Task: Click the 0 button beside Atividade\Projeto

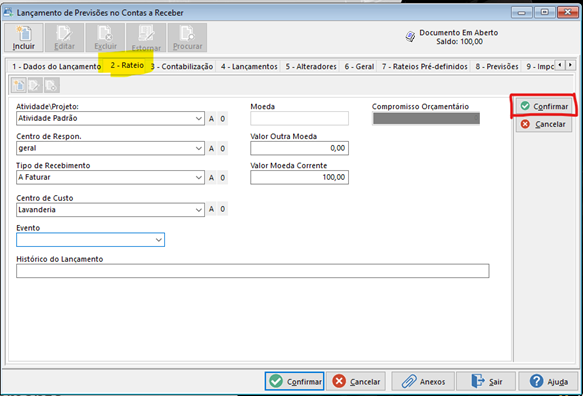Action: (222, 119)
